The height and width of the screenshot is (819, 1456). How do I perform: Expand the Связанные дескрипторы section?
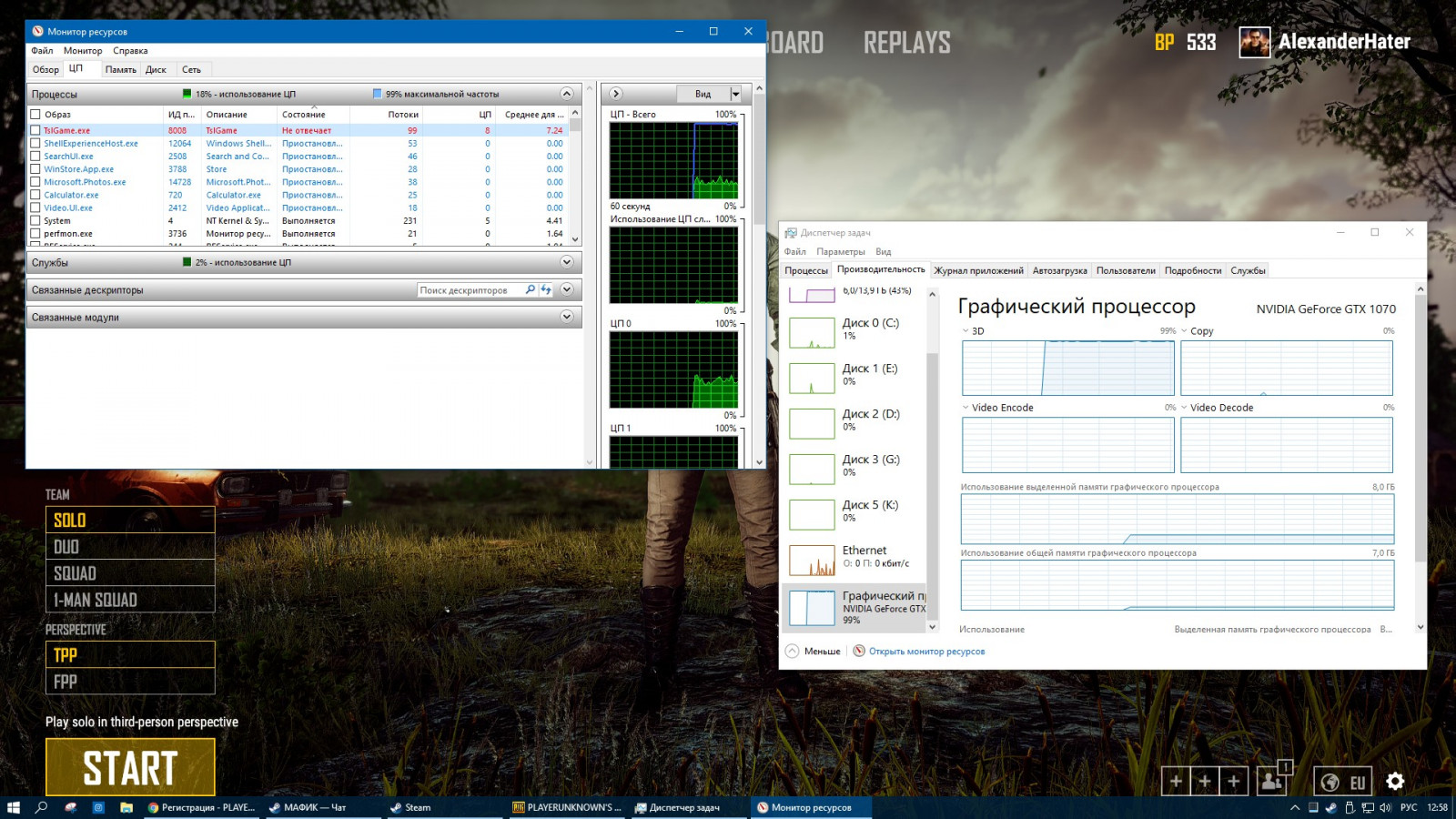566,289
